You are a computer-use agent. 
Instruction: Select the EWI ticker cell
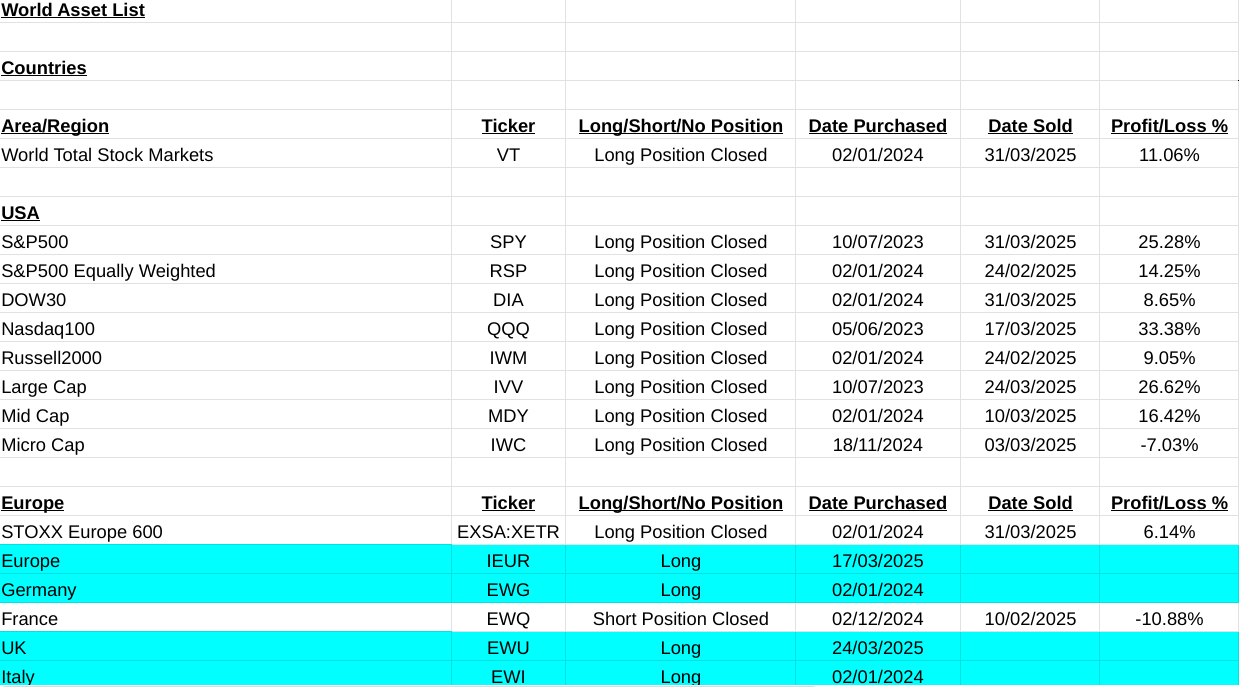pyautogui.click(x=508, y=676)
